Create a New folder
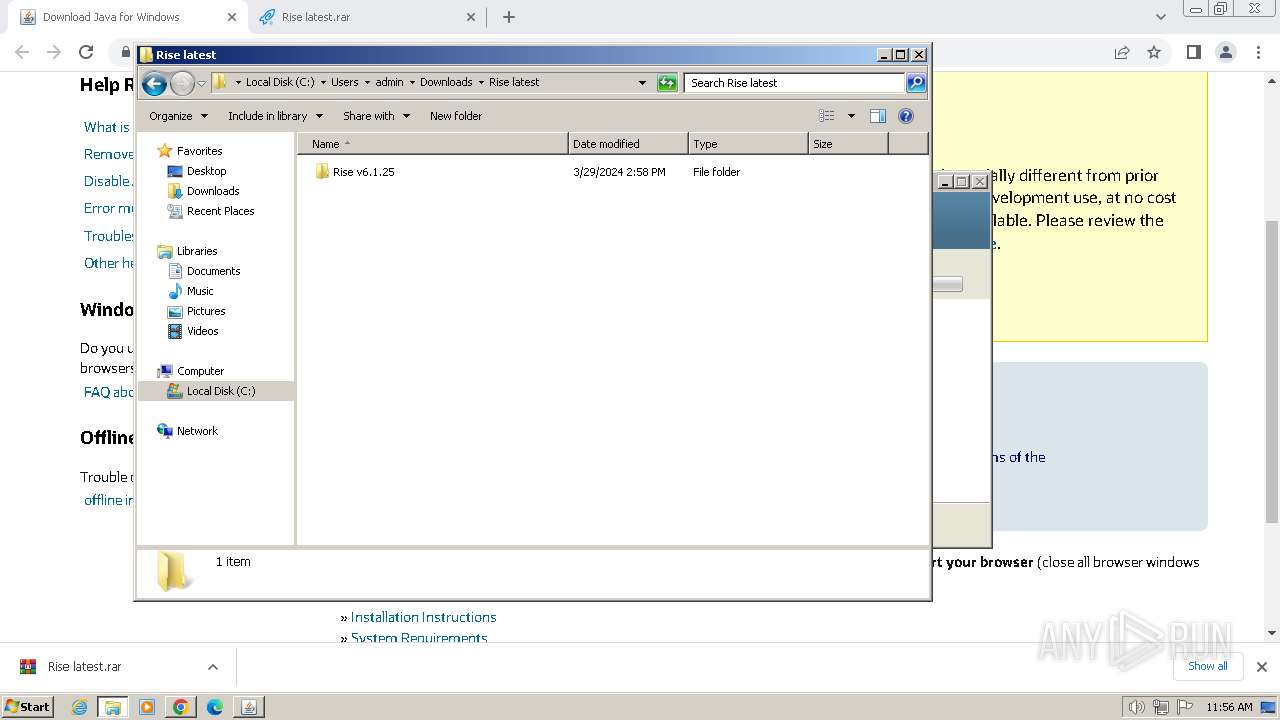The height and width of the screenshot is (720, 1280). (x=456, y=116)
